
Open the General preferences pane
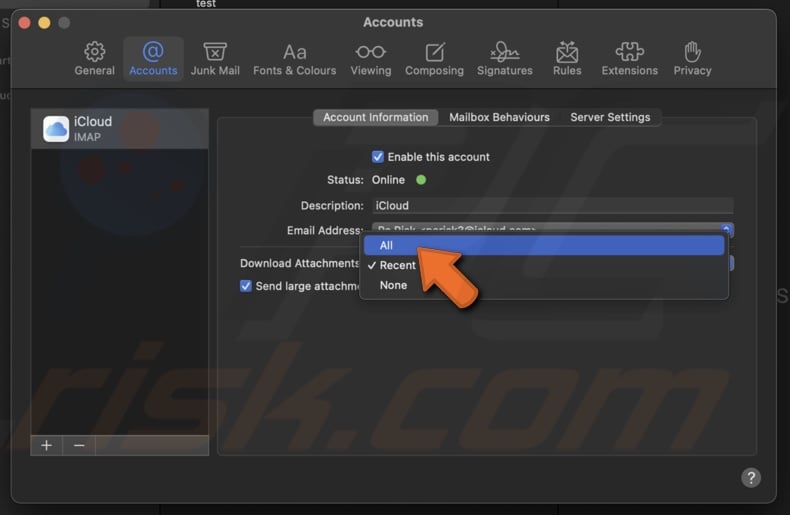94,59
